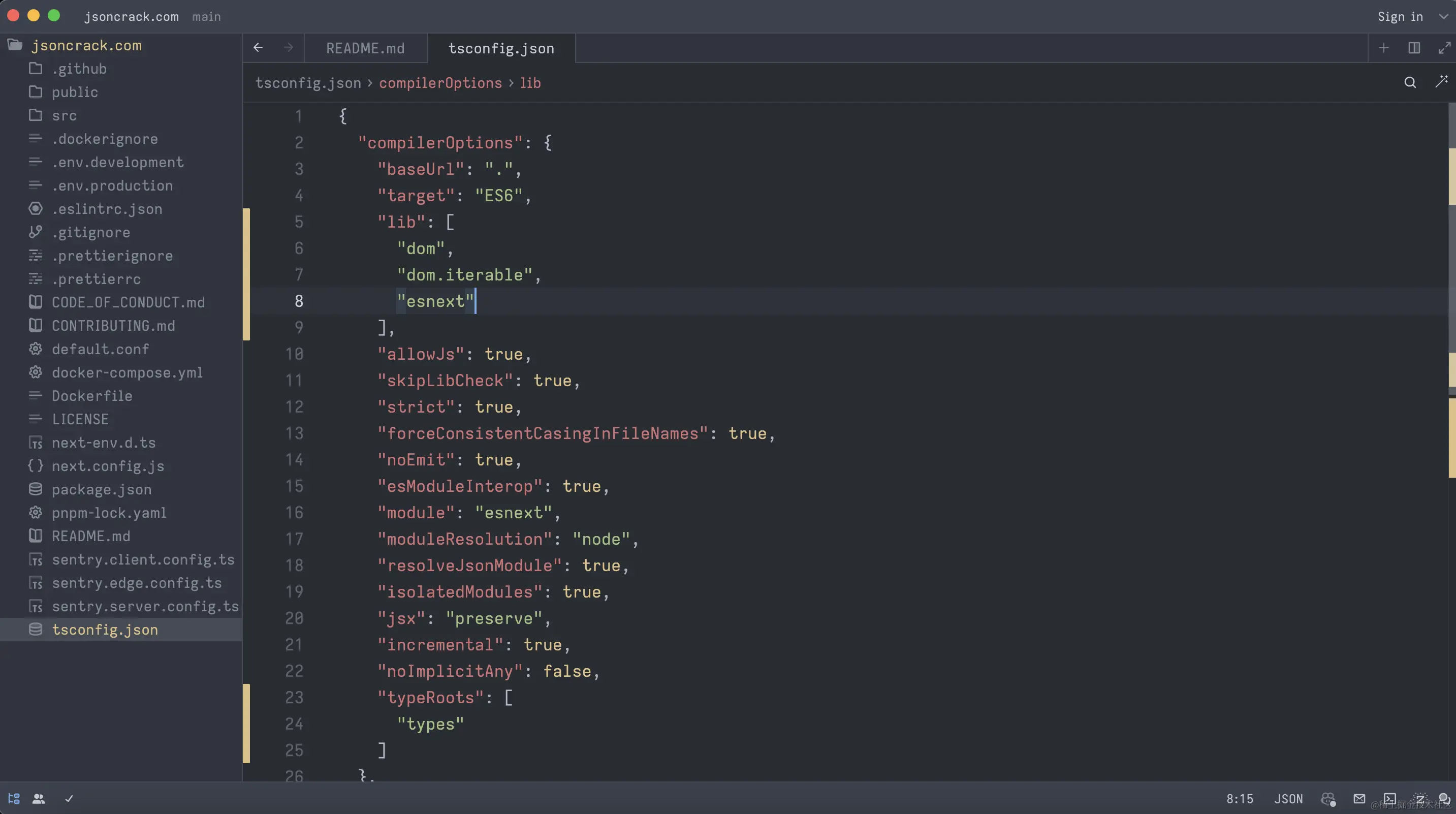The height and width of the screenshot is (814, 1456).
Task: Click the feedback envelope icon
Action: click(1359, 799)
